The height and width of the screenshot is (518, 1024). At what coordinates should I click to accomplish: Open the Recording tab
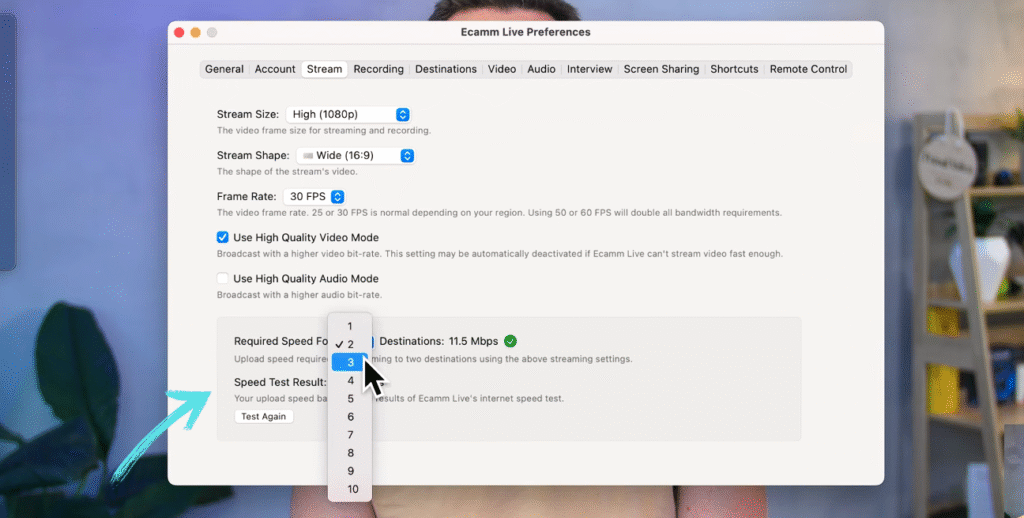pyautogui.click(x=379, y=69)
